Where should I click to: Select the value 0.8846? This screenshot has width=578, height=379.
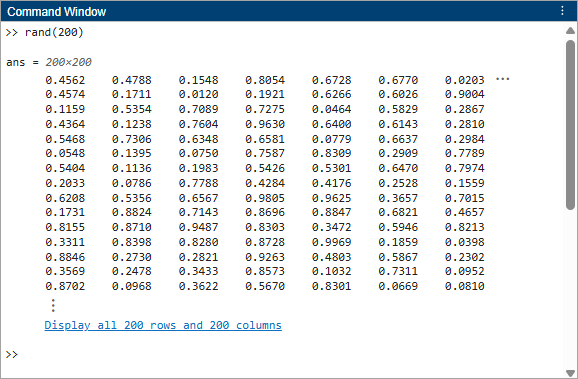click(65, 257)
